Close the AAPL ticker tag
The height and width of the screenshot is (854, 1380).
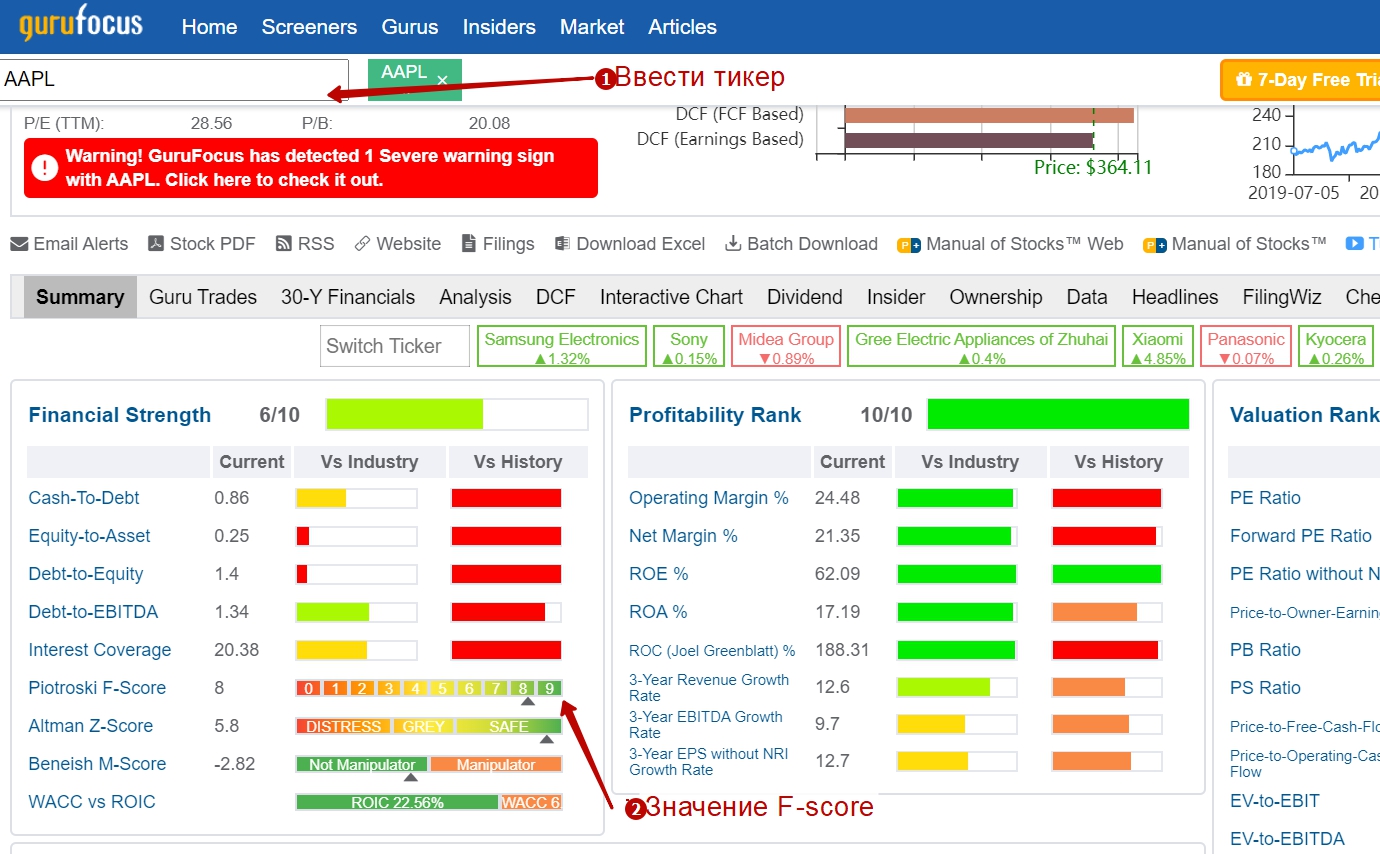[442, 80]
